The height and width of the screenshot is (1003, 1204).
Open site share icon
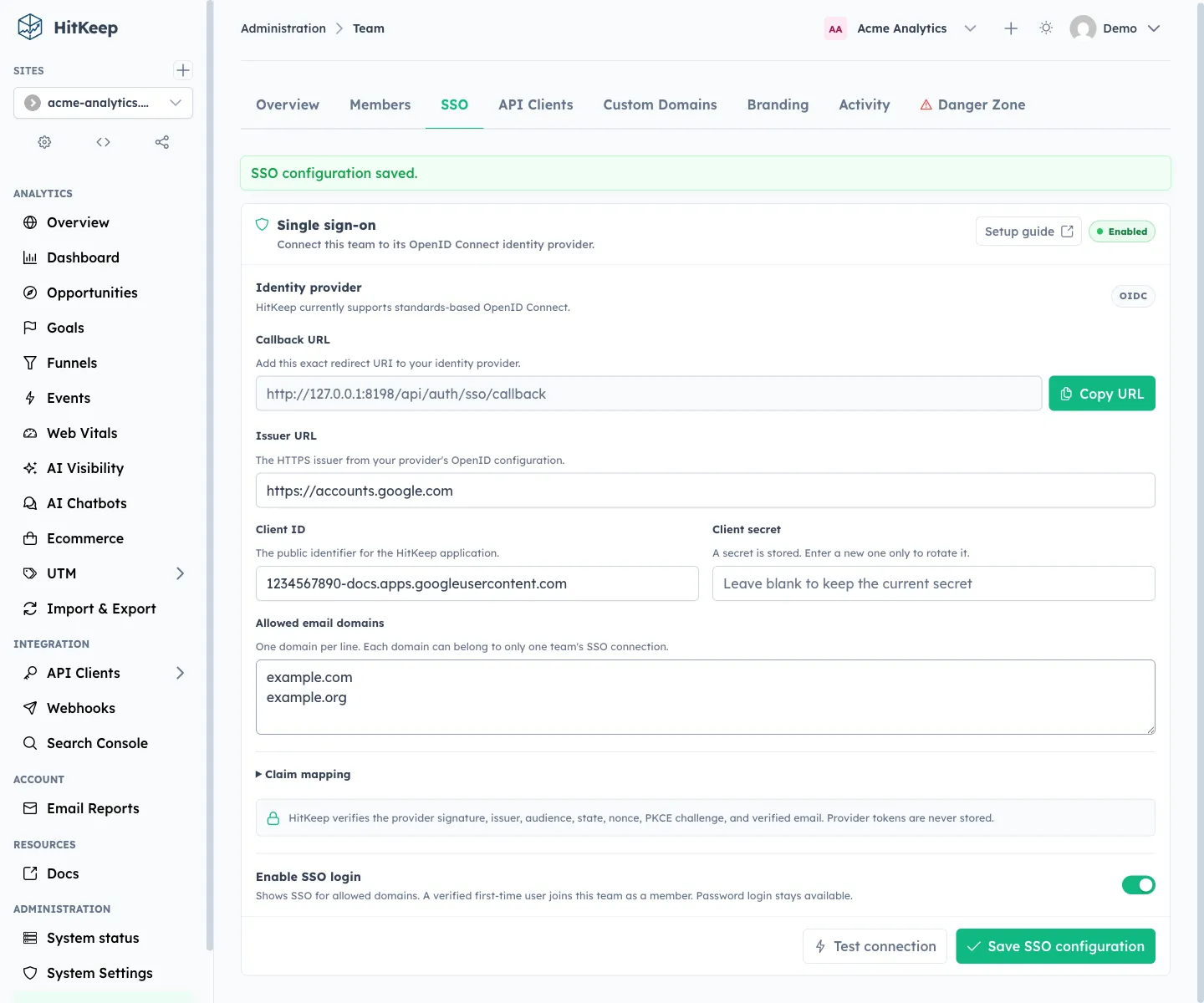[x=162, y=142]
